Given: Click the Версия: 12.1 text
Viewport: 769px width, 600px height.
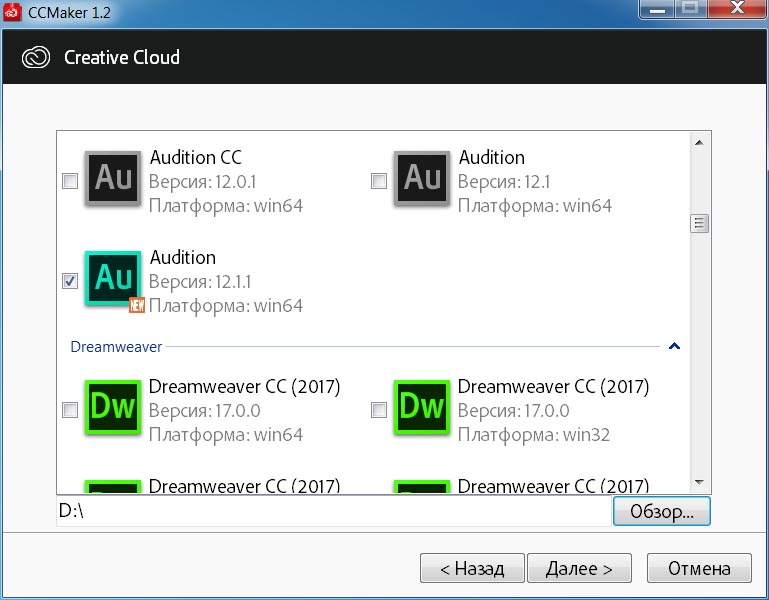Looking at the screenshot, I should click(x=504, y=182).
